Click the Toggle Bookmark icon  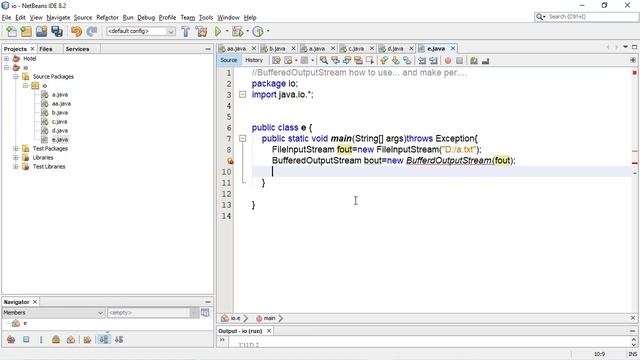click(407, 60)
